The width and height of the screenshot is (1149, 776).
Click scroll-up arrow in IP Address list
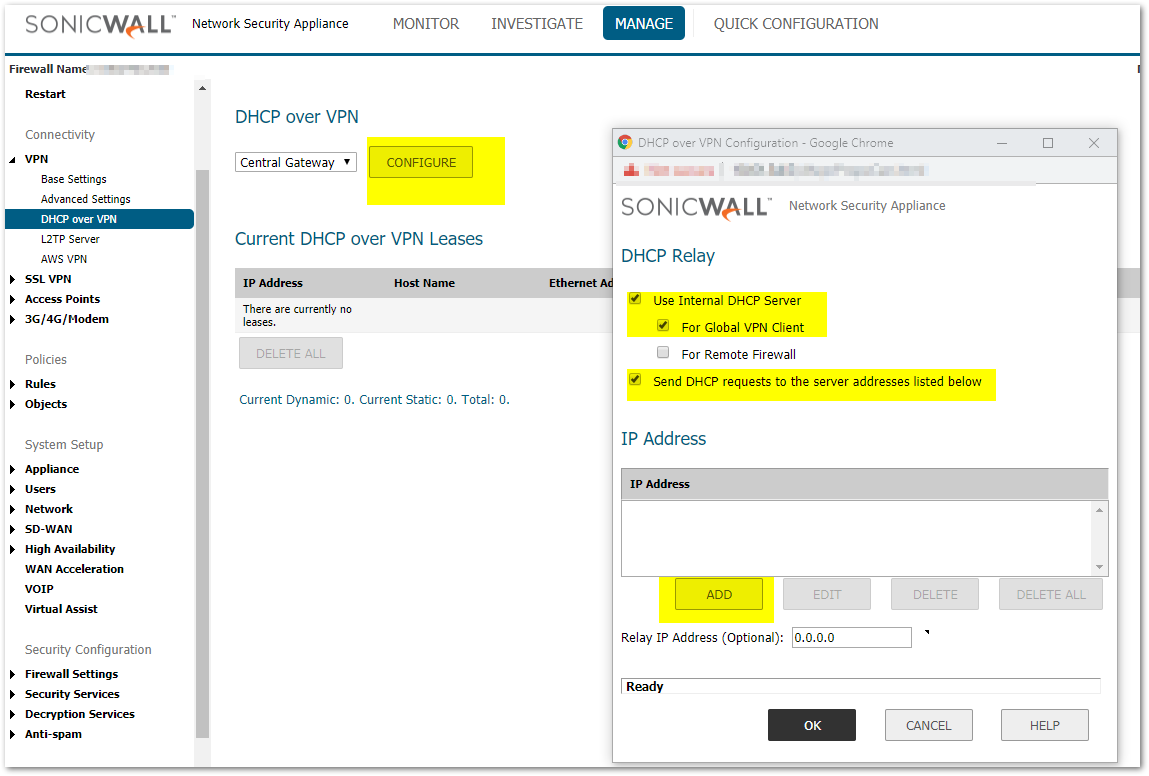pos(1100,511)
